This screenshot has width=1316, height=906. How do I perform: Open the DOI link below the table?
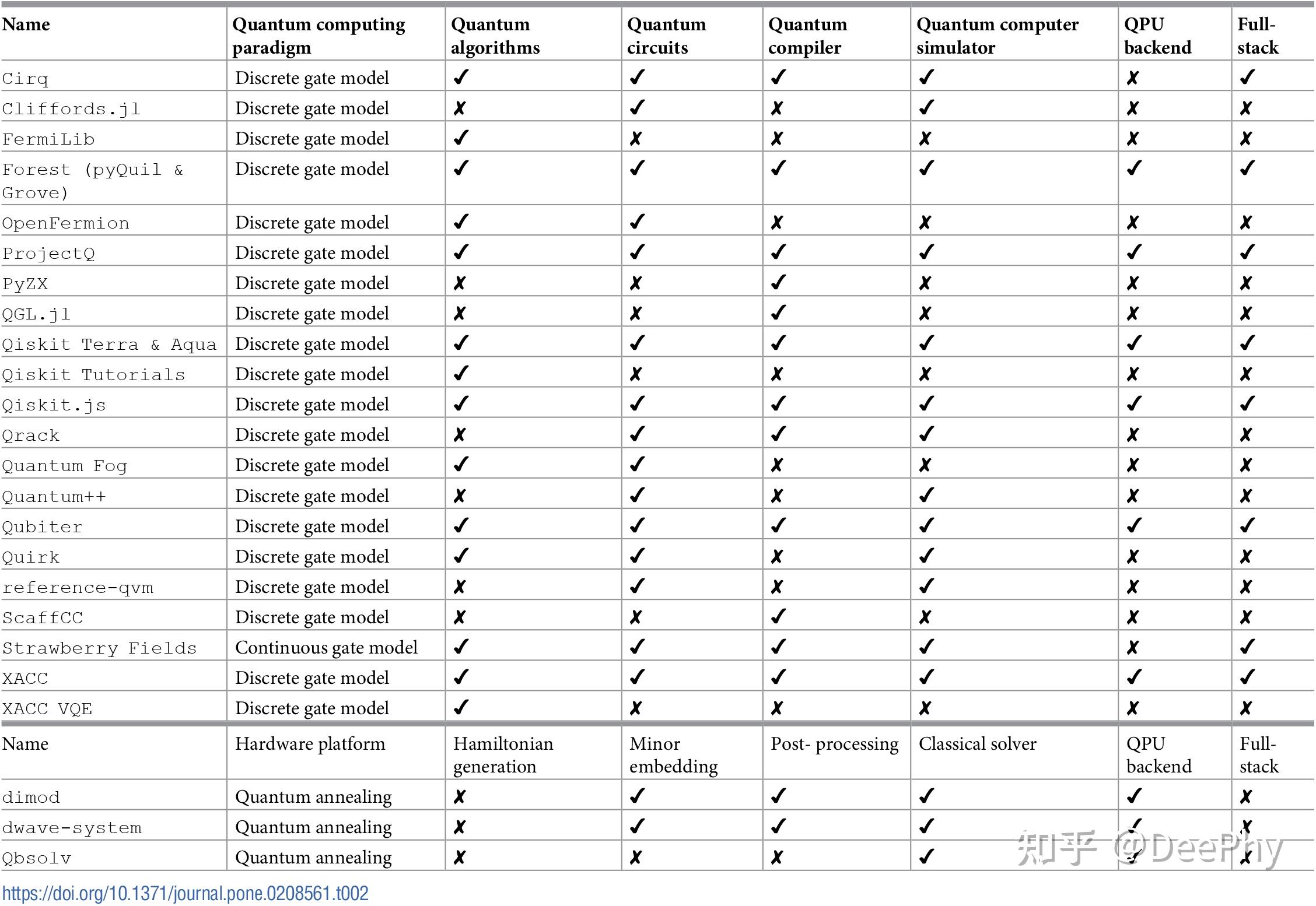(185, 893)
